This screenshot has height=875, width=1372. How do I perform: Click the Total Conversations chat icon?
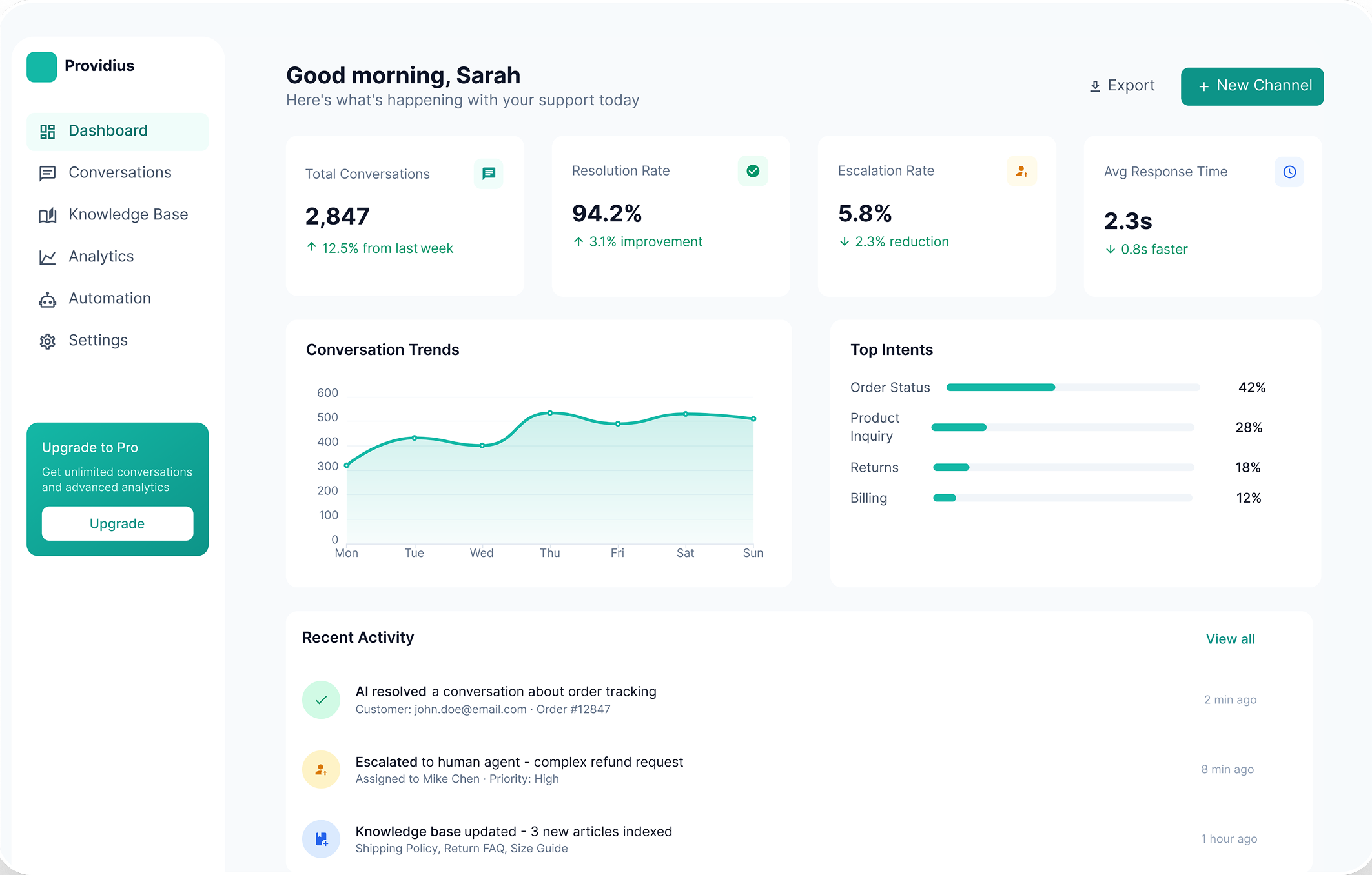489,174
